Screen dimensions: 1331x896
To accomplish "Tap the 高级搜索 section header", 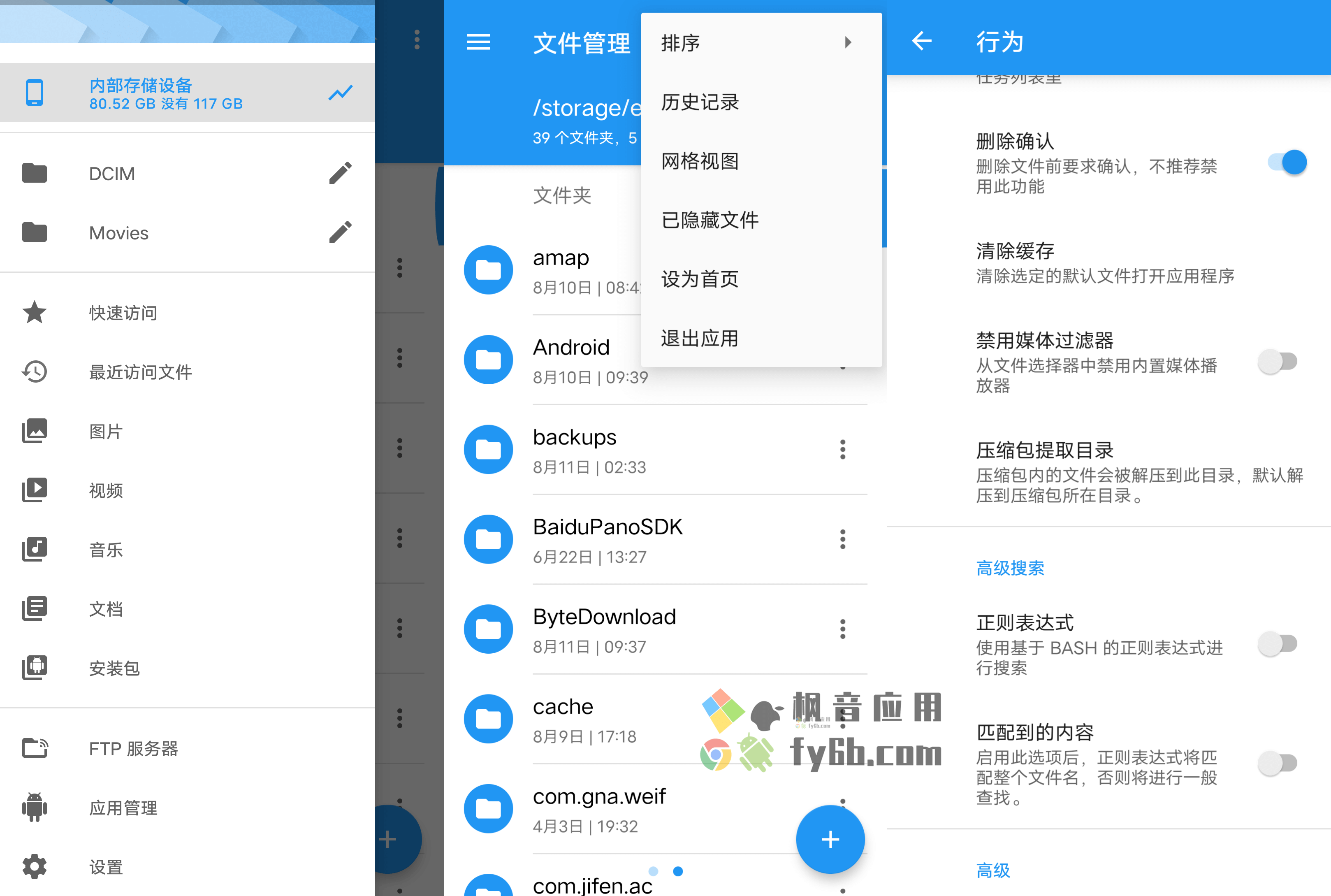I will point(1010,568).
